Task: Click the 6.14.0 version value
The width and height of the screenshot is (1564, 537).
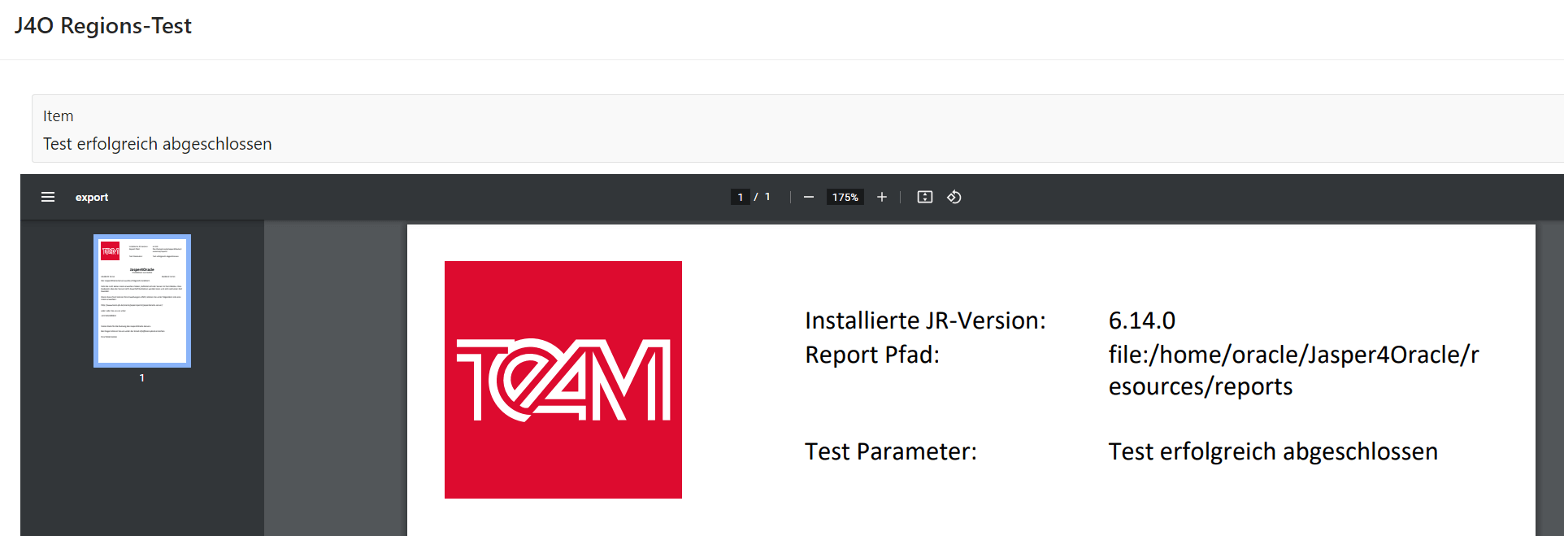Action: 1142,321
